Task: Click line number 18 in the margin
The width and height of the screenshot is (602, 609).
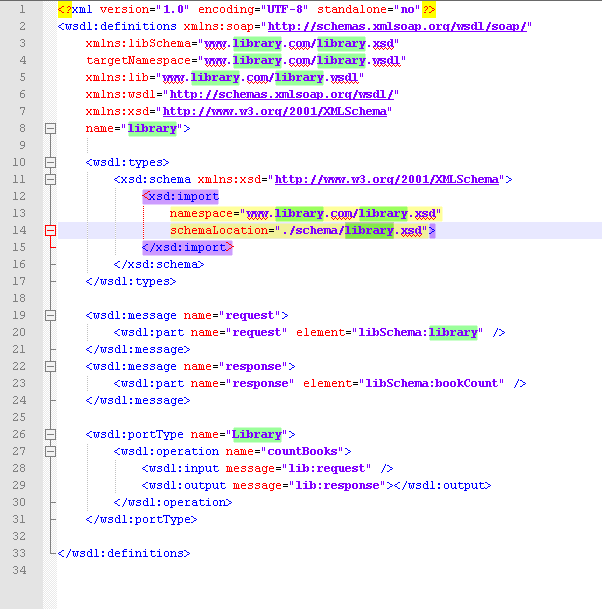Action: click(19, 298)
